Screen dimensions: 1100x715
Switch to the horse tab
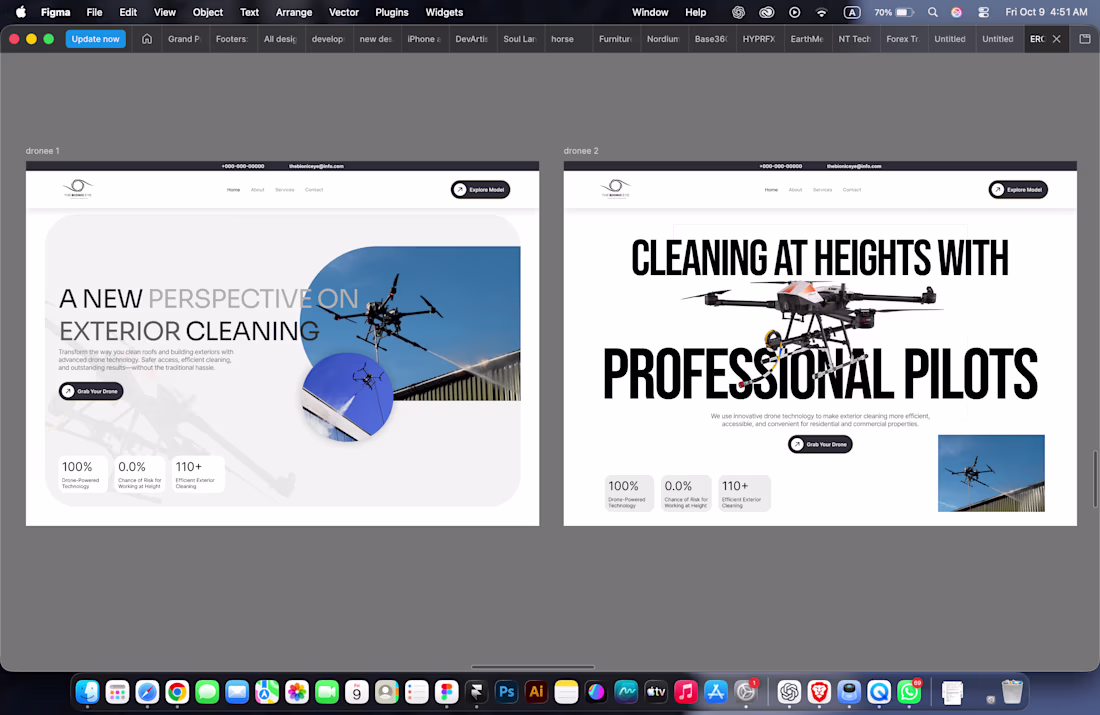[563, 39]
